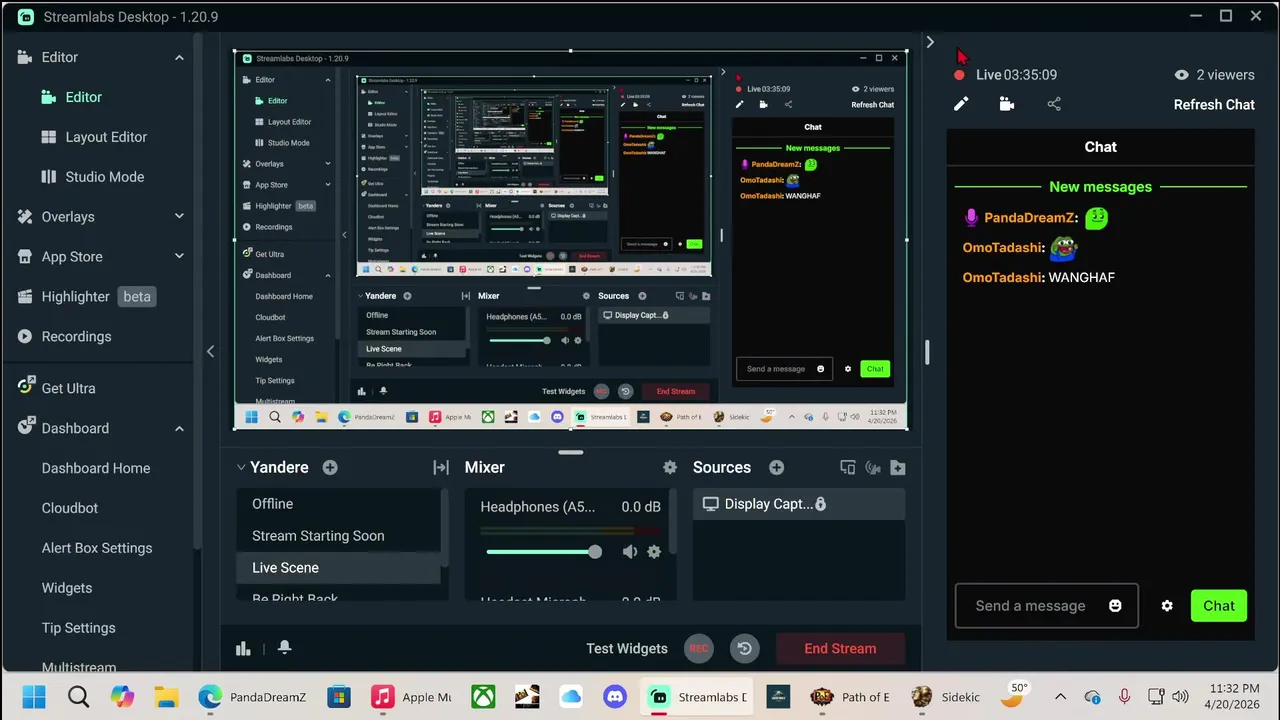Open Tip Settings
Screen dimensions: 1280x720
pos(78,628)
